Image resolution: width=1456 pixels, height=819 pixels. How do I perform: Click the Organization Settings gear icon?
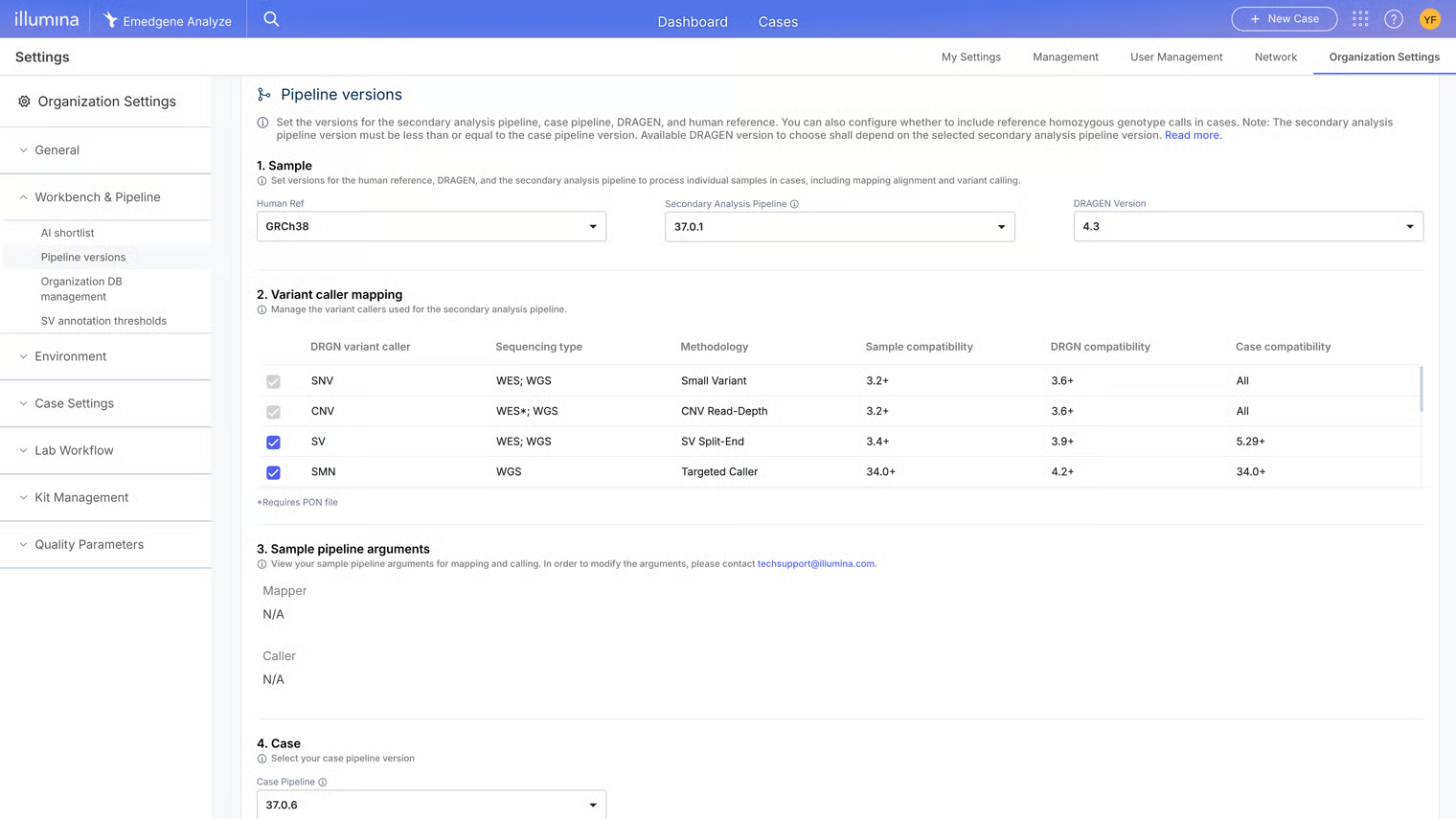(x=24, y=102)
